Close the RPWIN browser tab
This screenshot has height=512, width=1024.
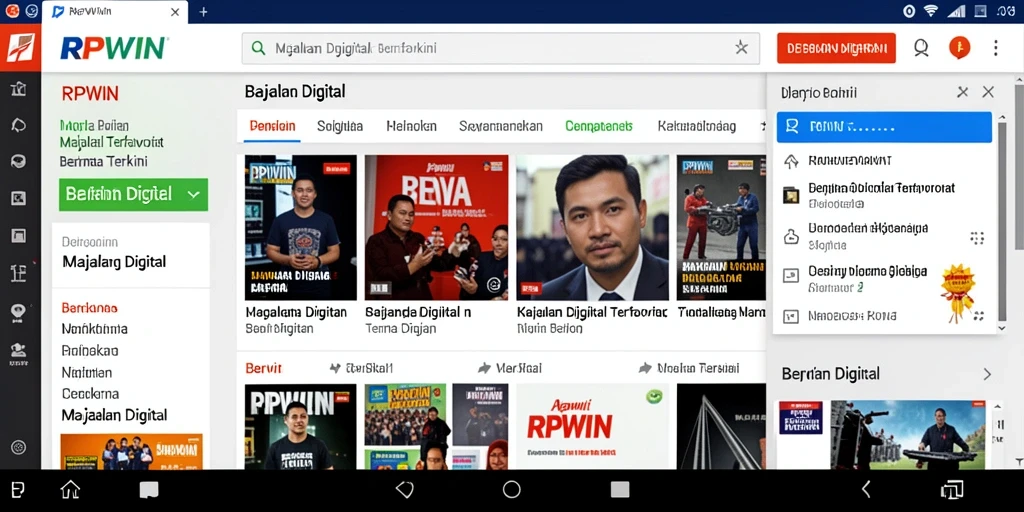pos(174,12)
